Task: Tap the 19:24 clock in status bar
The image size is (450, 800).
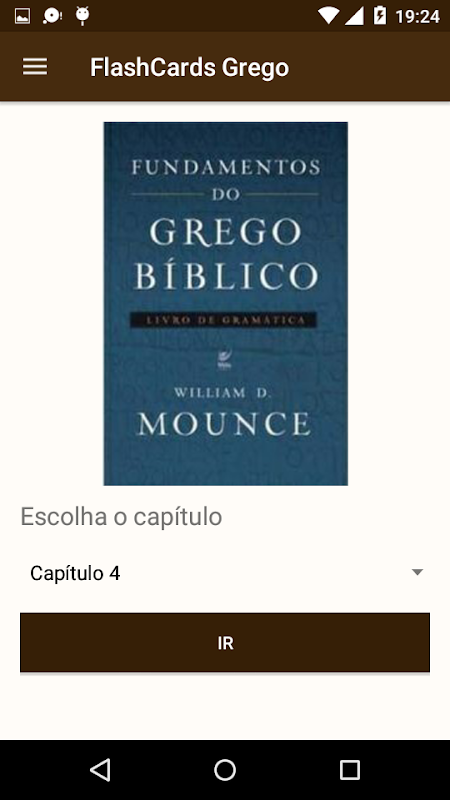Action: pyautogui.click(x=417, y=16)
